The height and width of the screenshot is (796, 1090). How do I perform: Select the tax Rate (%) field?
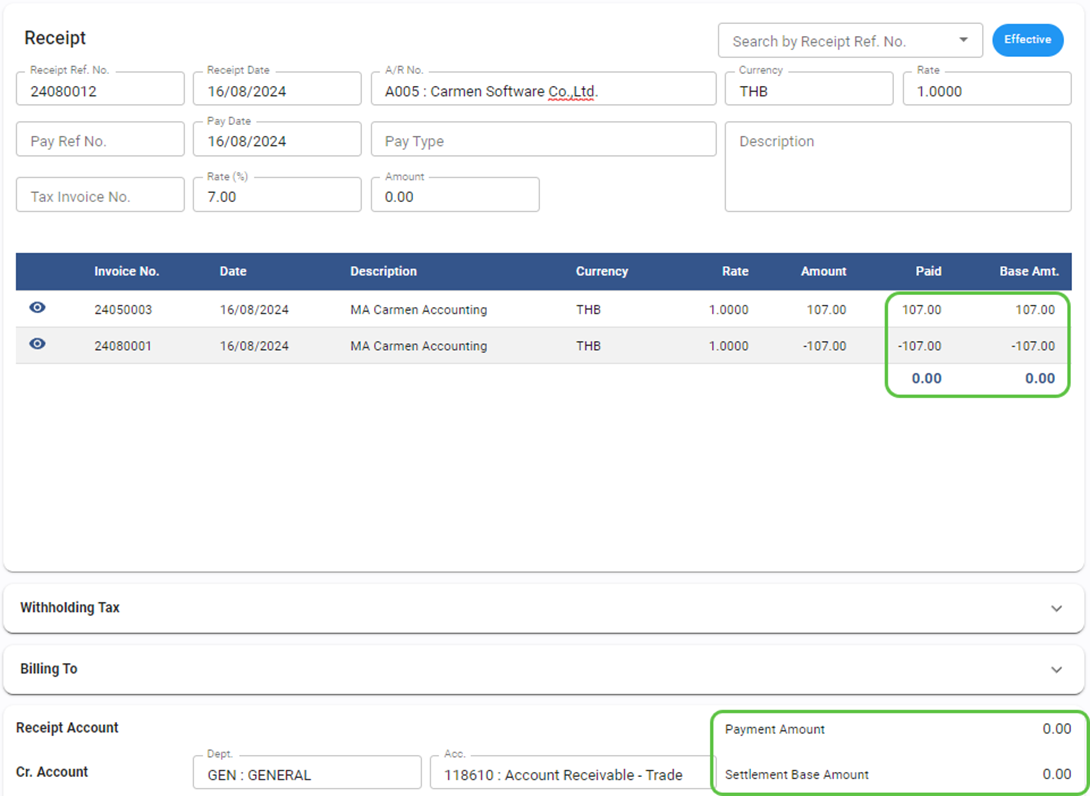pyautogui.click(x=276, y=196)
